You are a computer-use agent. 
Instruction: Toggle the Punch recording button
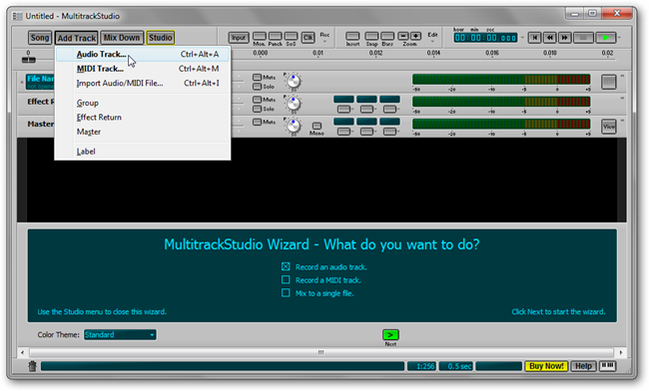[x=275, y=36]
